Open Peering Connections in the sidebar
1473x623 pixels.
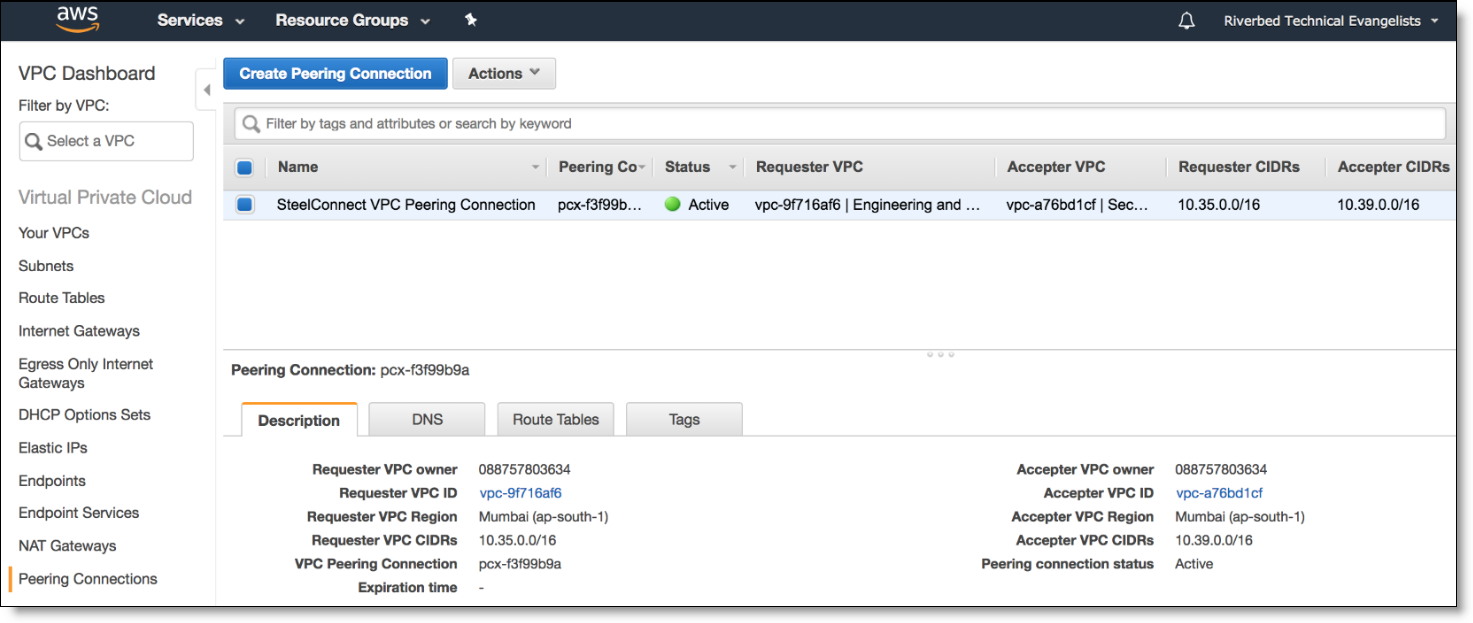pos(88,579)
